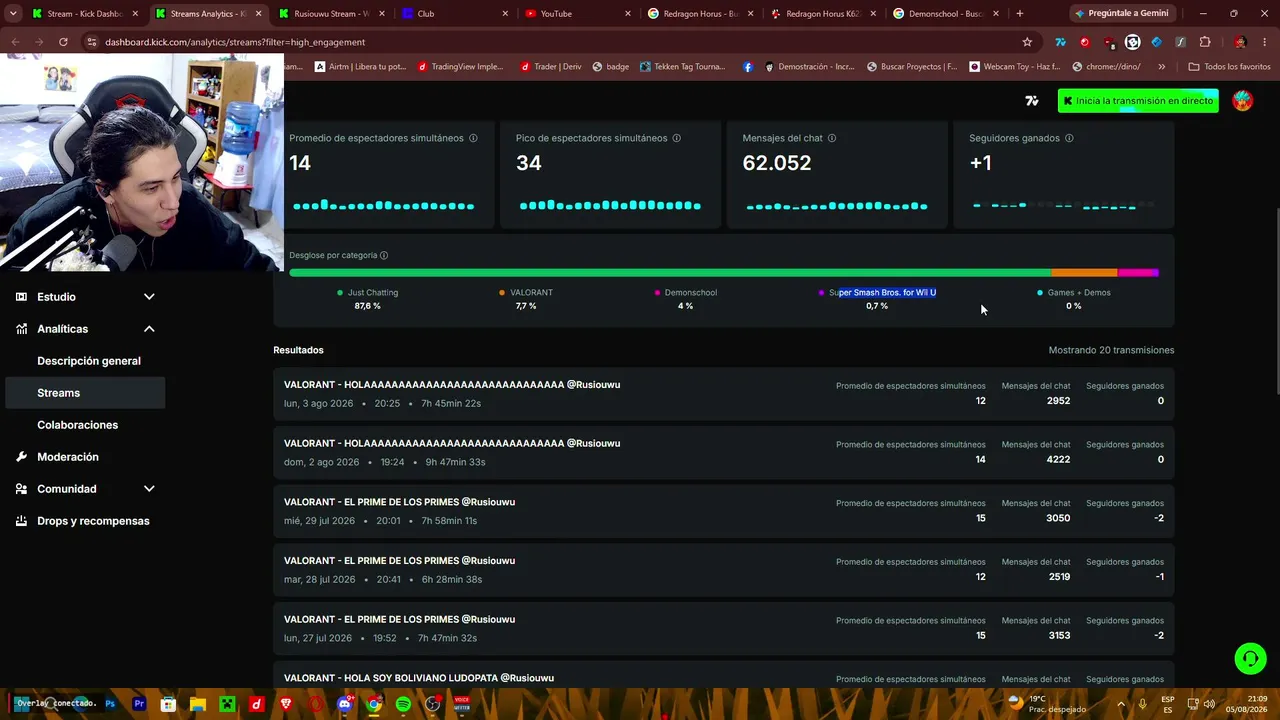Open the tab search dropdown arrow

pos(13,14)
